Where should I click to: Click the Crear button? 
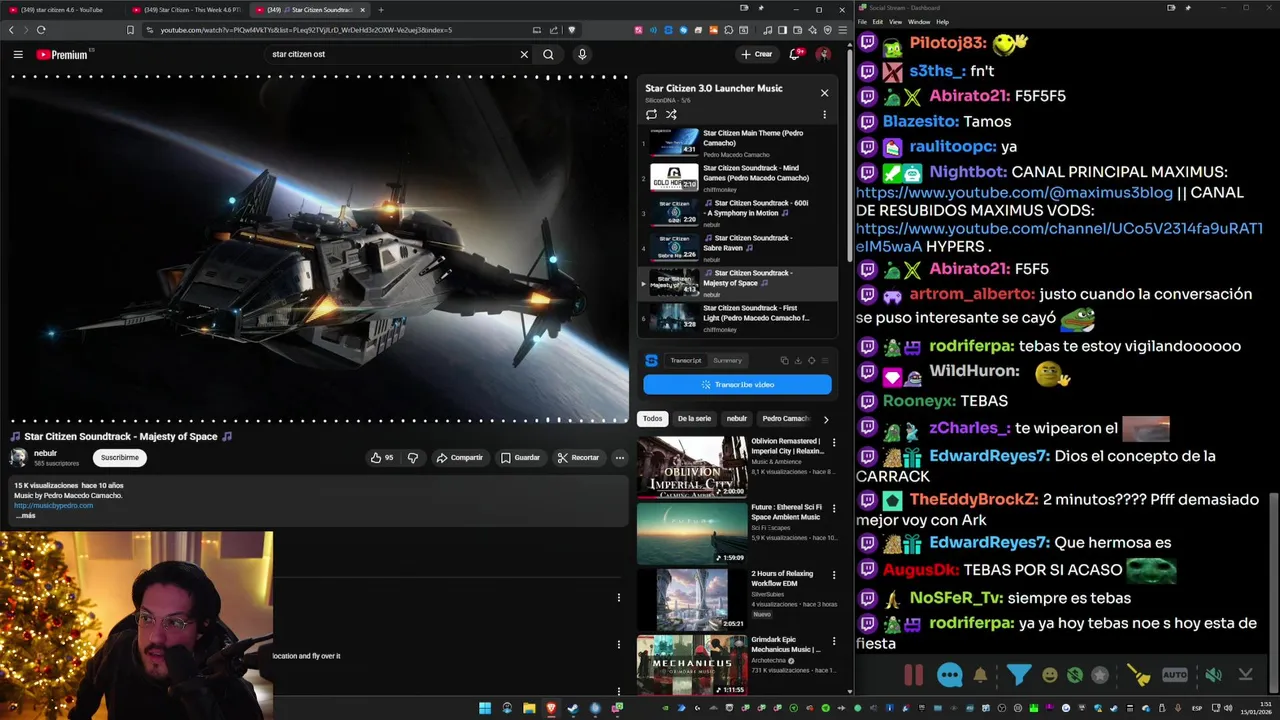click(757, 54)
